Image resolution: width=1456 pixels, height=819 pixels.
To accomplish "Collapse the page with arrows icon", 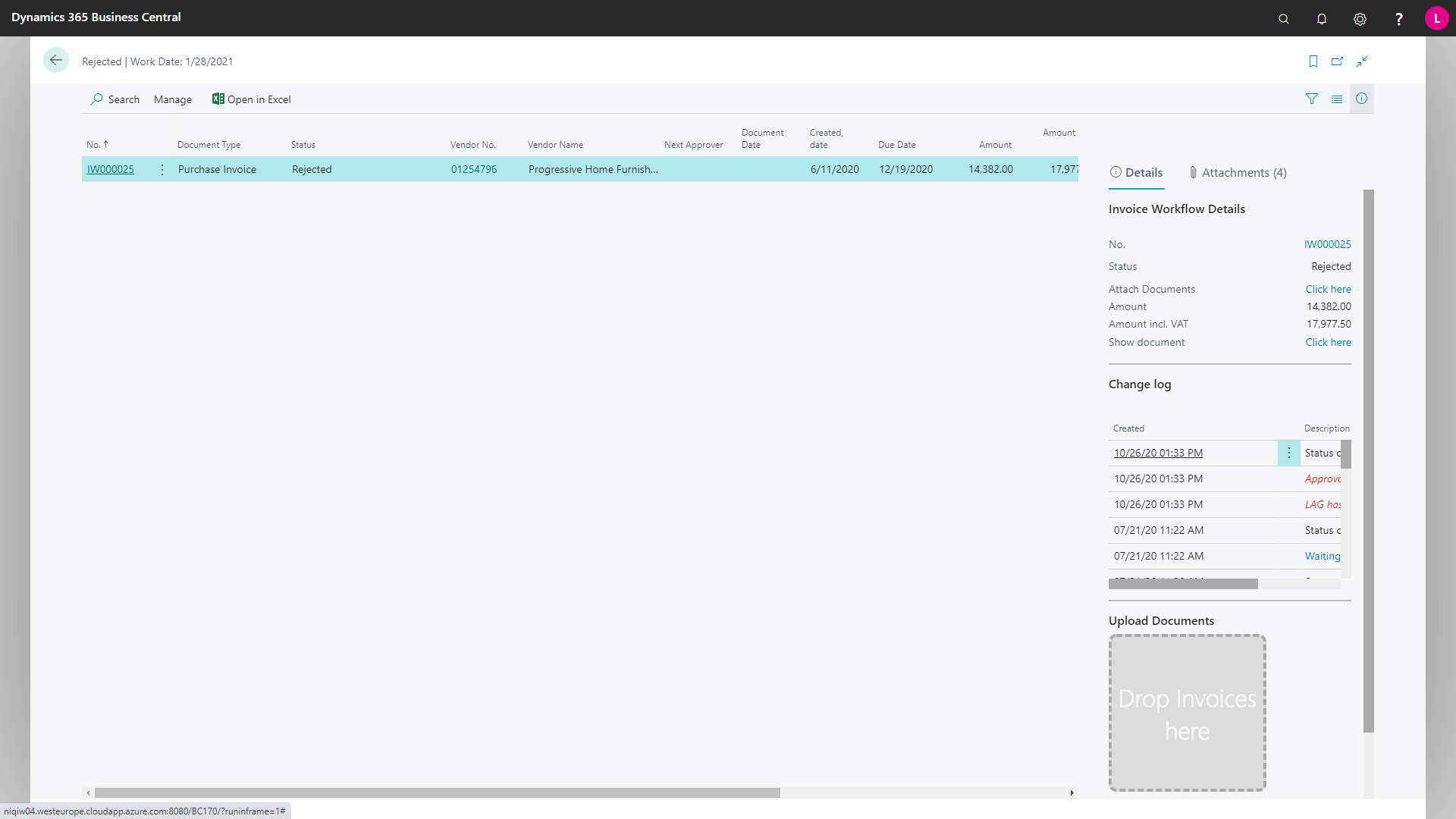I will coord(1362,61).
